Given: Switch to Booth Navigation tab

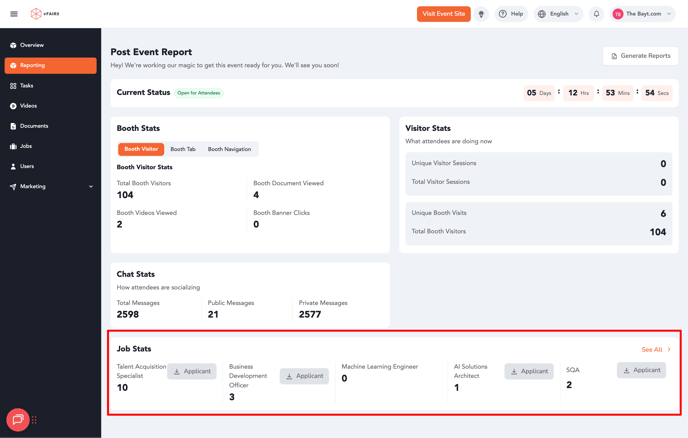Looking at the screenshot, I should tap(229, 149).
